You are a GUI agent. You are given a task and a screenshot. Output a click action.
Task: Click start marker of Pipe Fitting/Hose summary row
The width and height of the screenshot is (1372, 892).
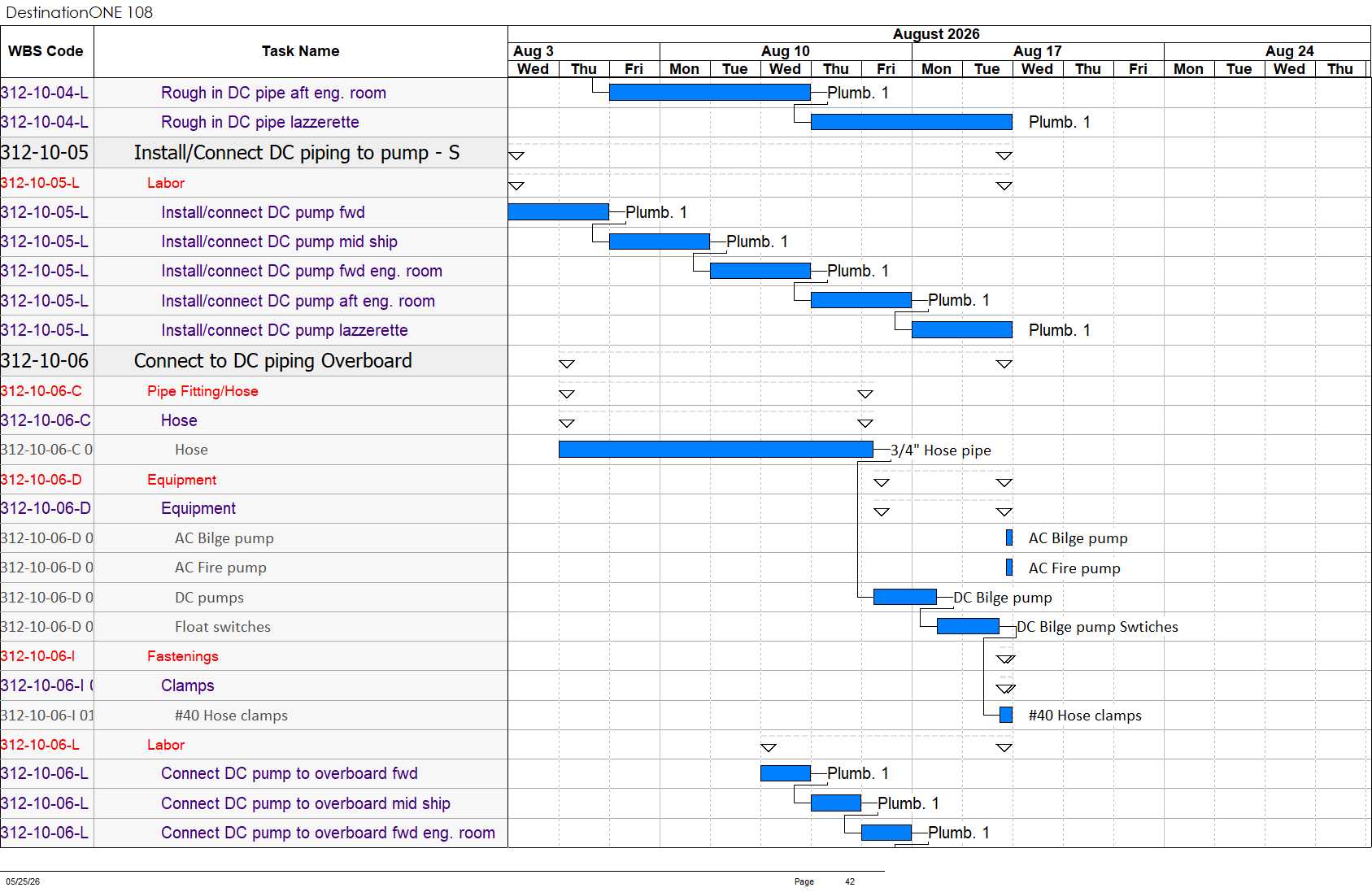567,394
